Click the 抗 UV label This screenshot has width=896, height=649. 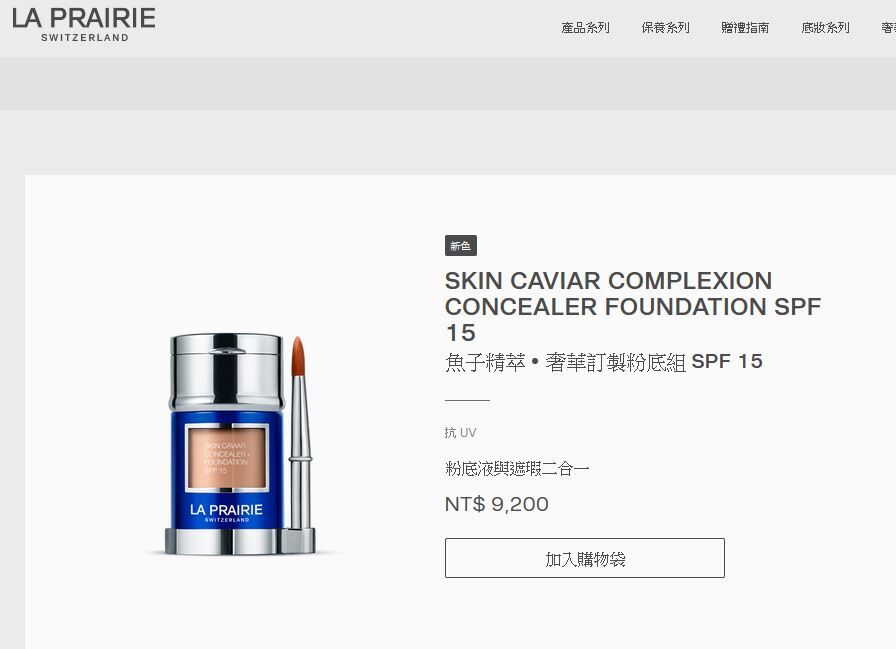pyautogui.click(x=460, y=432)
